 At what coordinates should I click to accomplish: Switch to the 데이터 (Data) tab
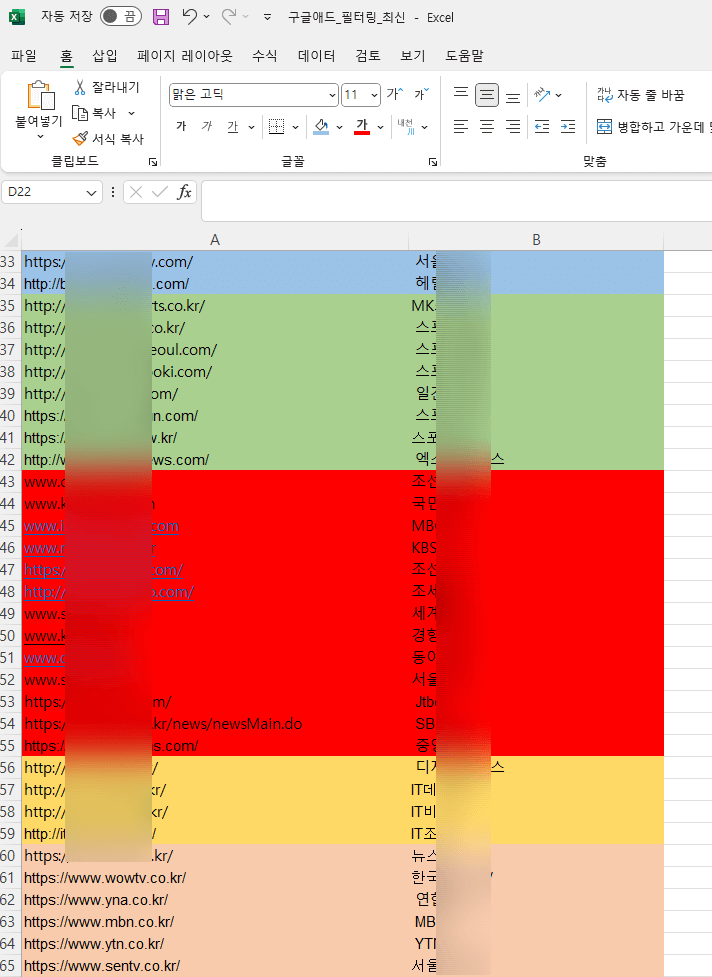(x=316, y=55)
